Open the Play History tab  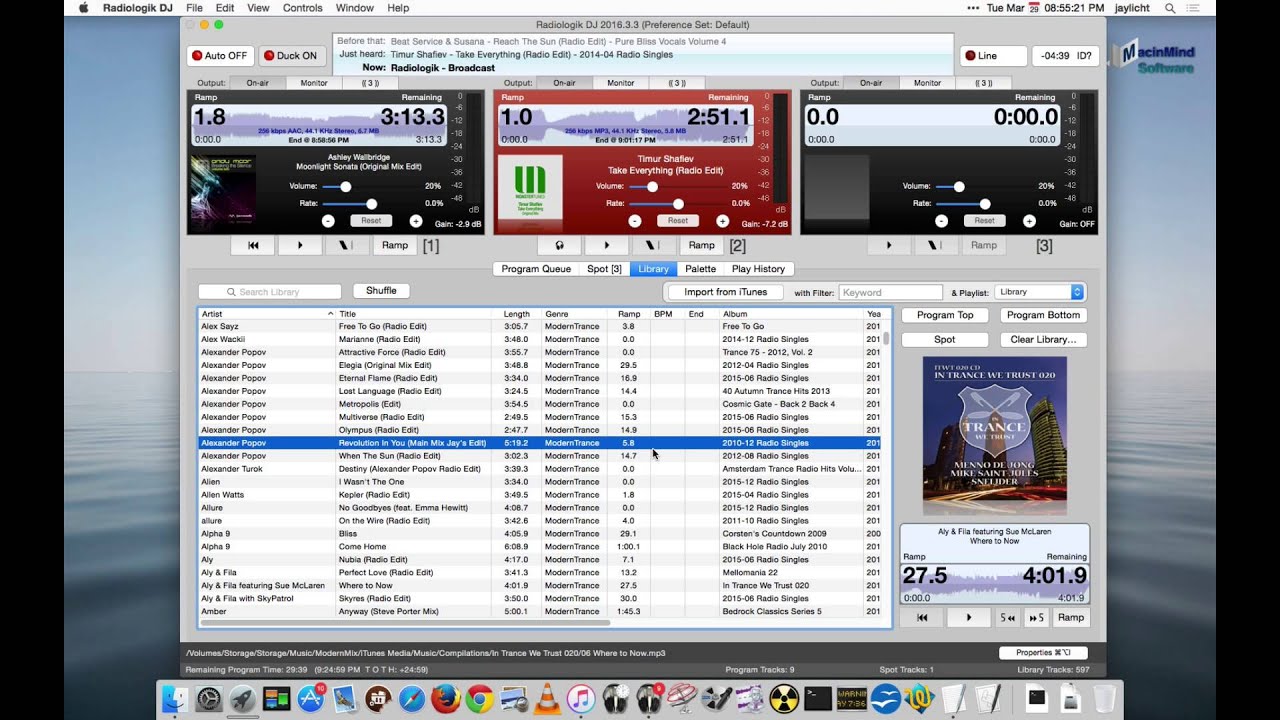(758, 269)
